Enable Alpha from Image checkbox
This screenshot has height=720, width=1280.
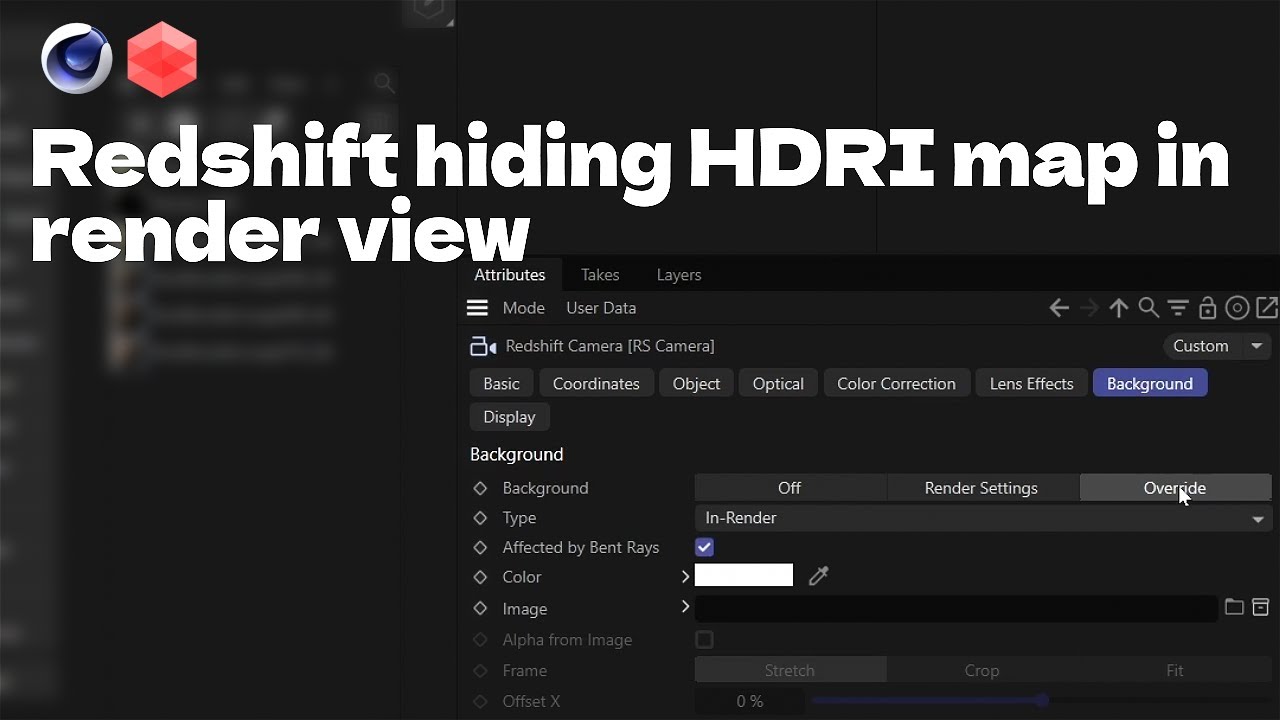(x=705, y=640)
